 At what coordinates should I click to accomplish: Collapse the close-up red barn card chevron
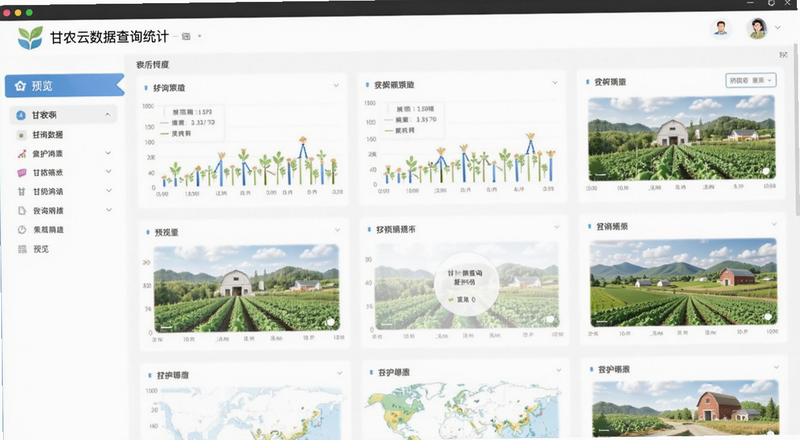776,367
